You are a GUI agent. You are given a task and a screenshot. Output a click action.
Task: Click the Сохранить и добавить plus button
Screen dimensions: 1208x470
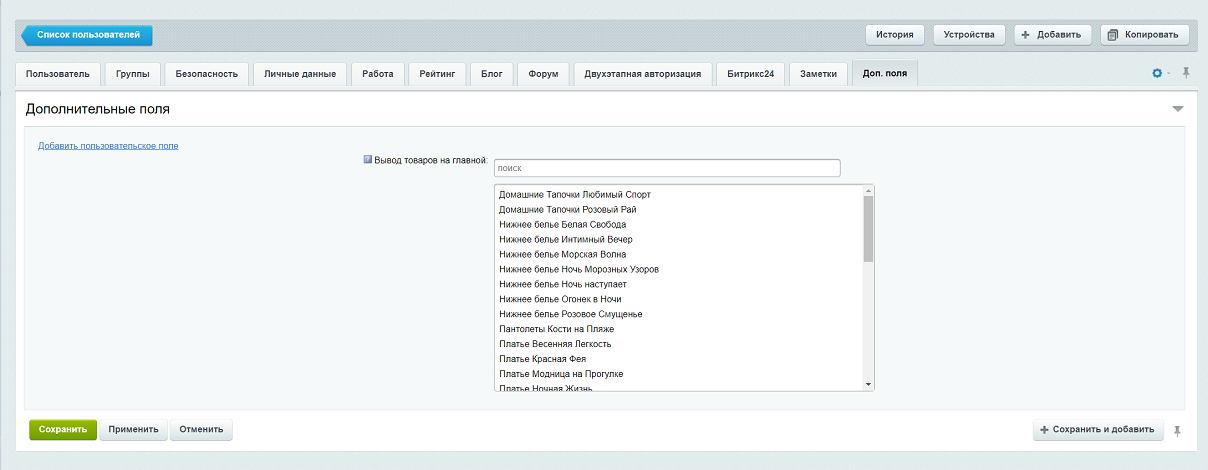pos(1097,430)
